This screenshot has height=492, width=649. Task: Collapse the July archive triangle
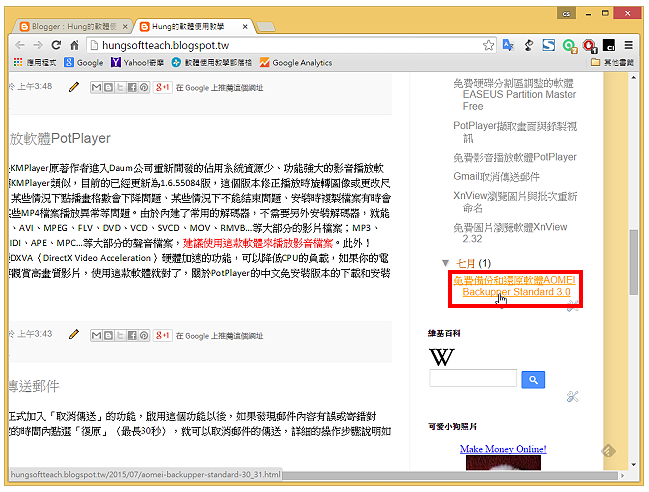click(445, 263)
